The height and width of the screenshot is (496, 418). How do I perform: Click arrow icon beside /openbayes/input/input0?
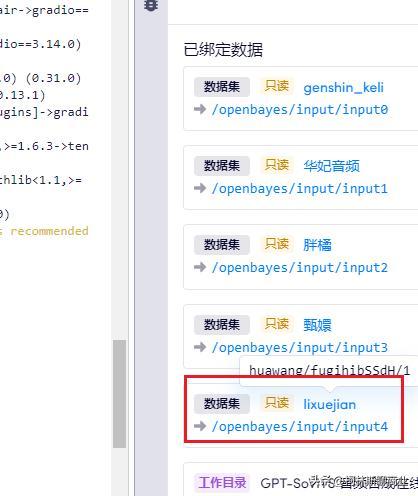(200, 109)
